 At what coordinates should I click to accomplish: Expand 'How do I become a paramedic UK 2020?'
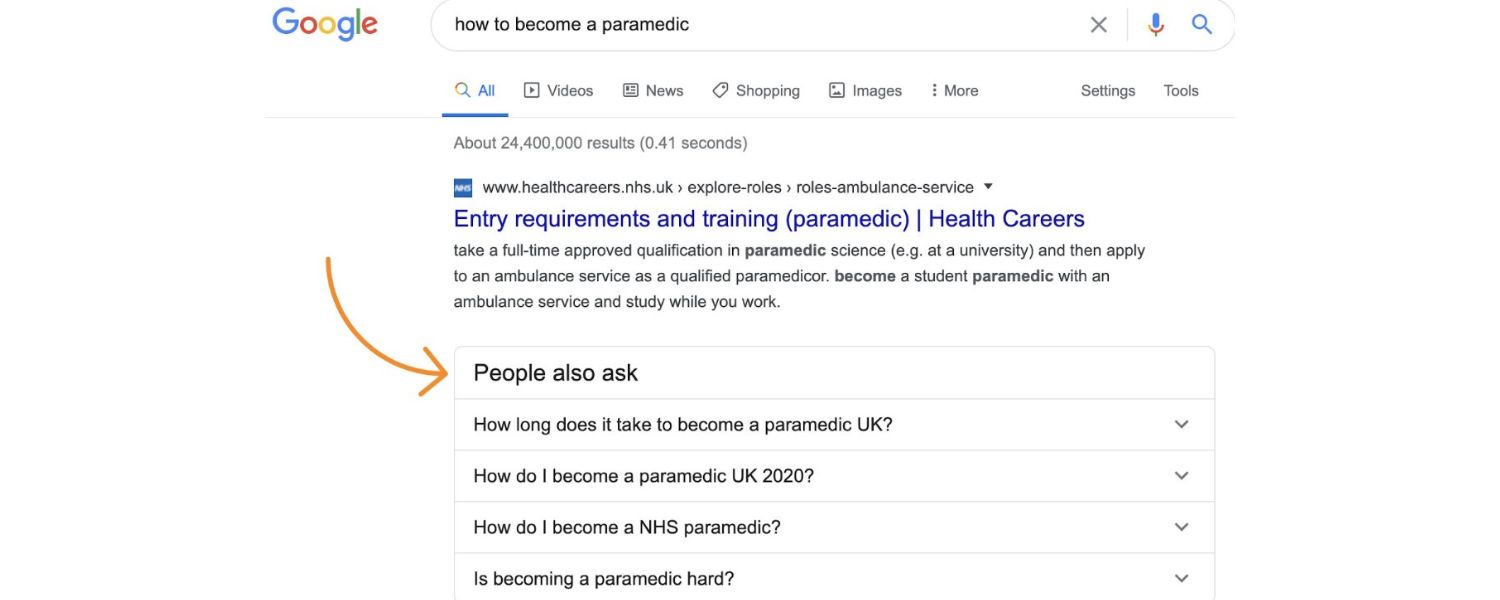[1180, 476]
